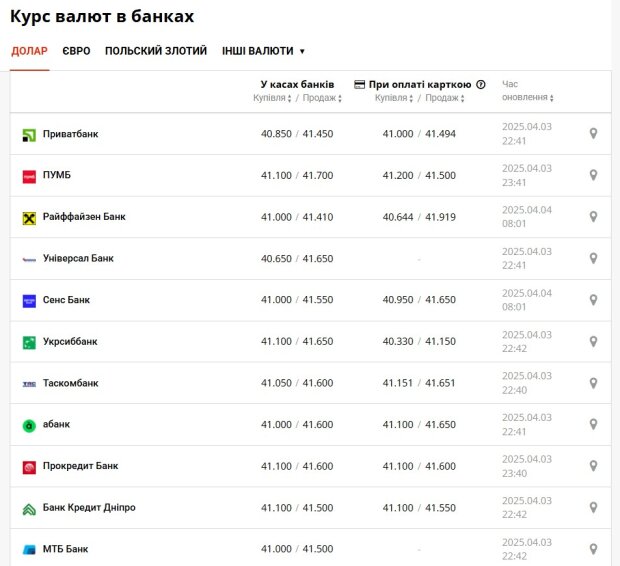Click the red Прокредит Банк logo

click(x=29, y=468)
